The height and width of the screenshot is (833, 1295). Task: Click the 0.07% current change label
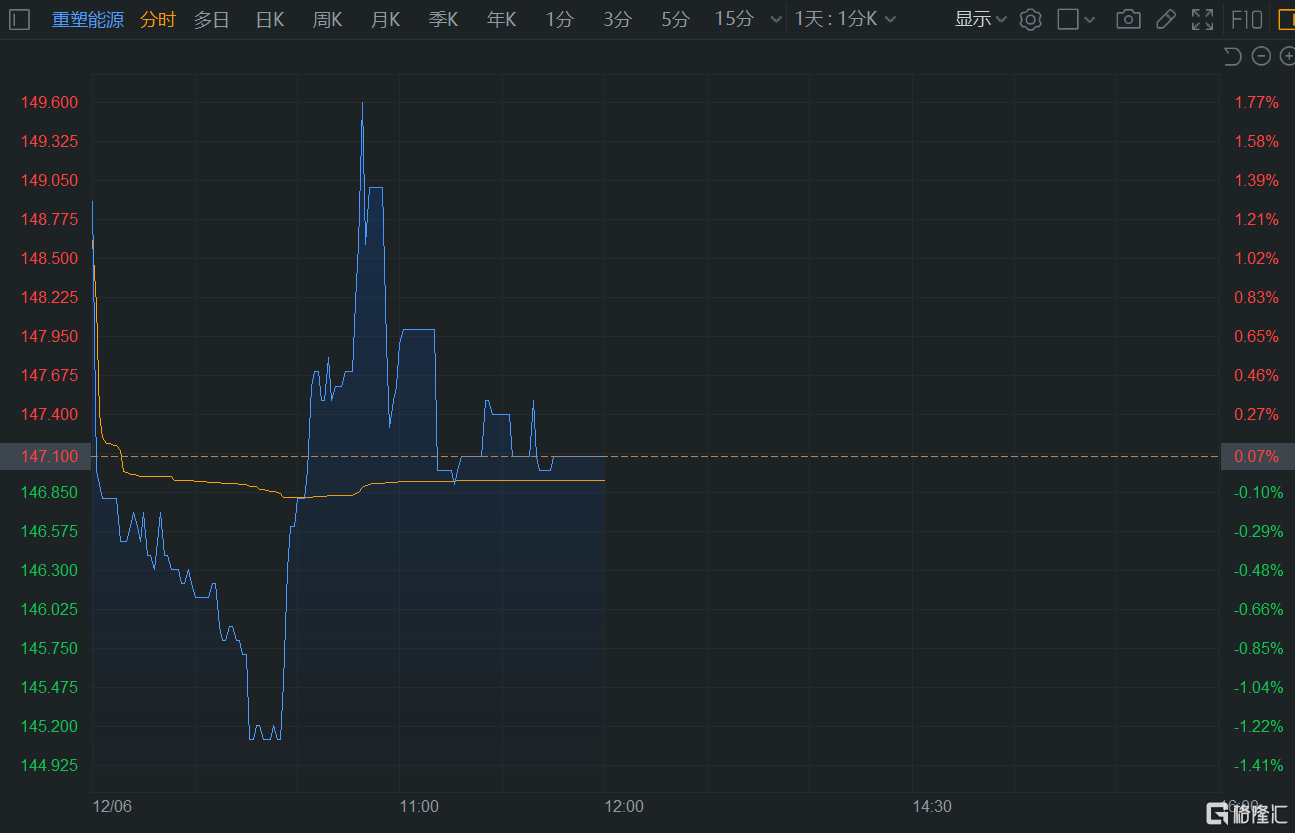pyautogui.click(x=1257, y=456)
